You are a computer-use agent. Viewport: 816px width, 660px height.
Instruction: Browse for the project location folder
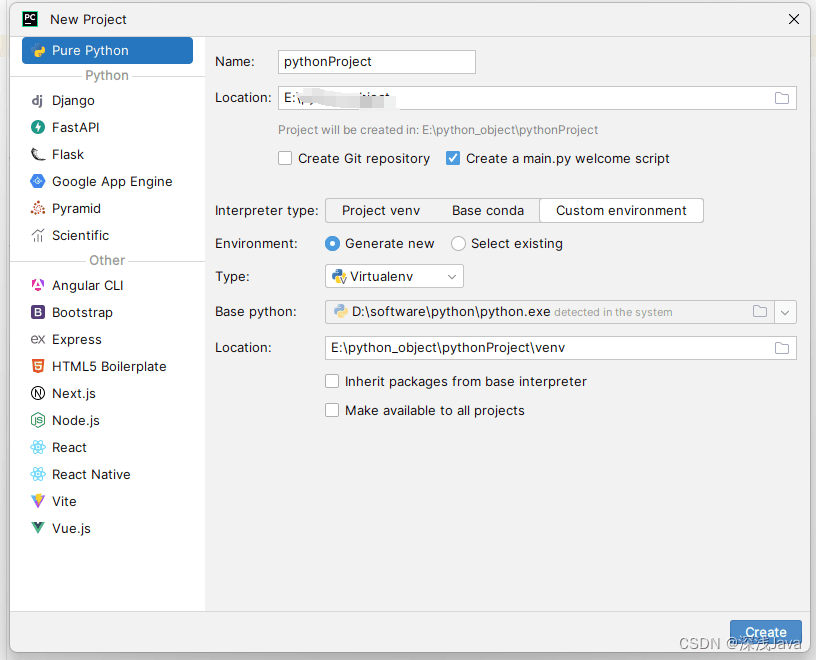click(782, 98)
